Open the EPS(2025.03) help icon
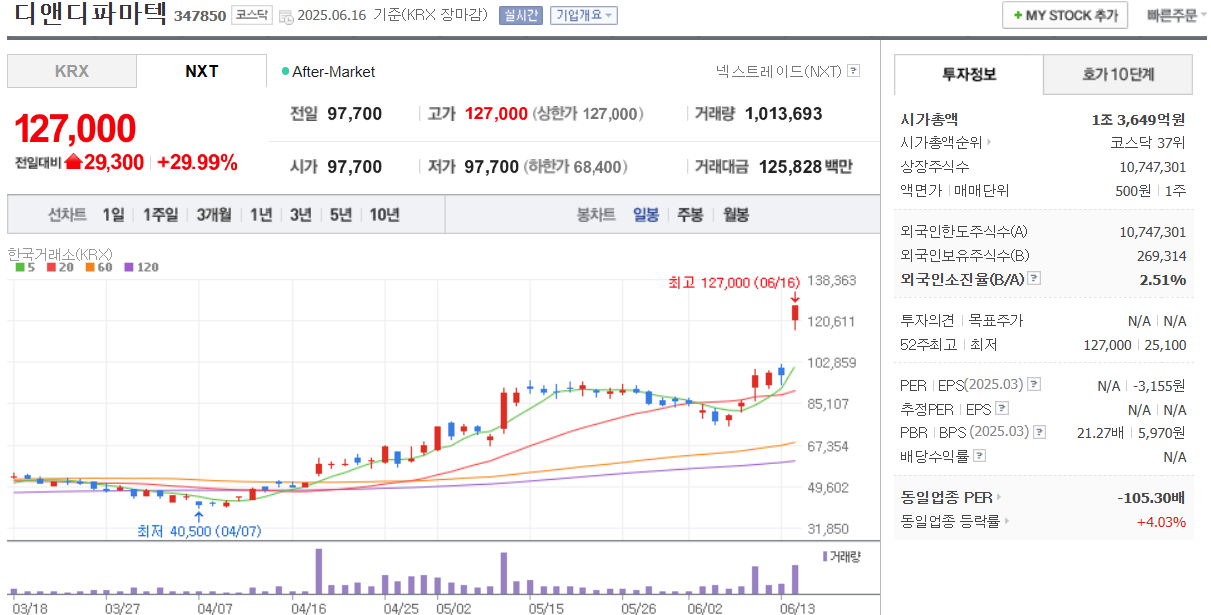The width and height of the screenshot is (1211, 615). tap(1033, 384)
